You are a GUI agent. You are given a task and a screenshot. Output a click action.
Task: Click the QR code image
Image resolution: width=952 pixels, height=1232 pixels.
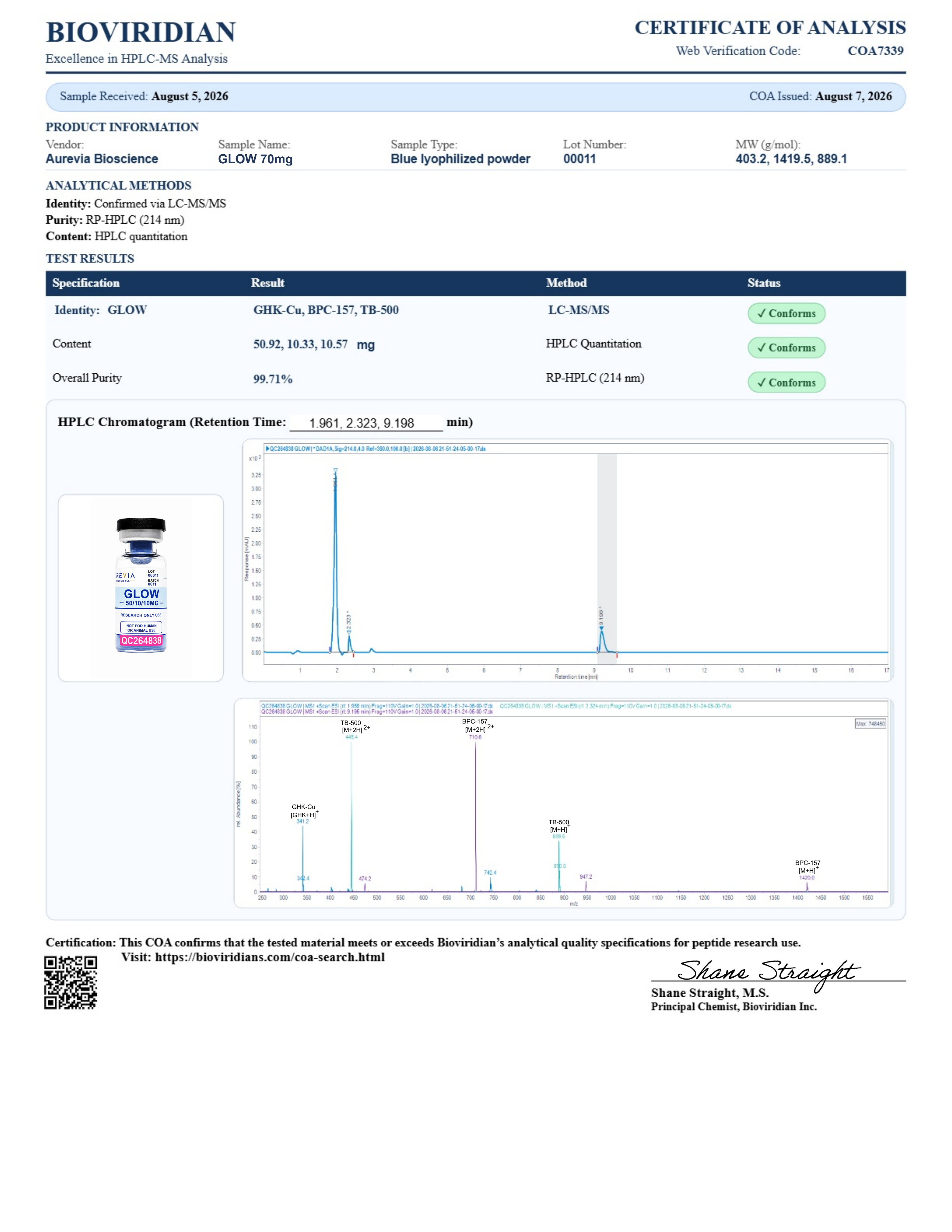[71, 982]
